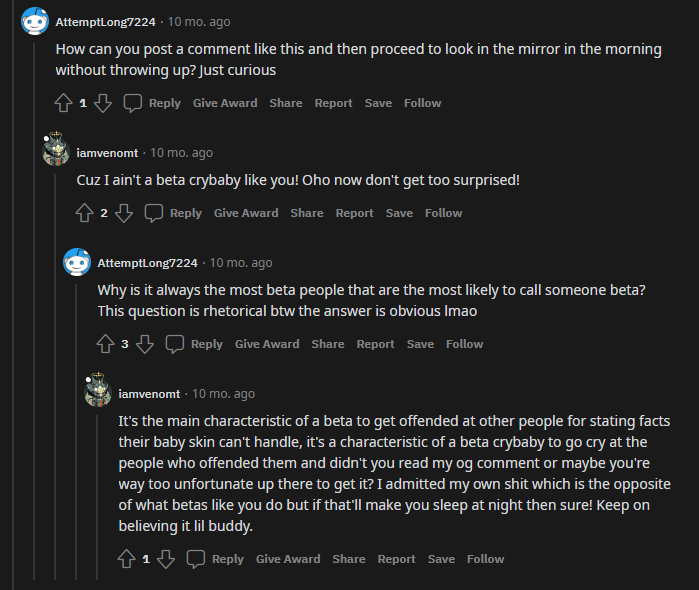Upvote iamvenomt's last long comment
699x590 pixels.
[x=126, y=559]
